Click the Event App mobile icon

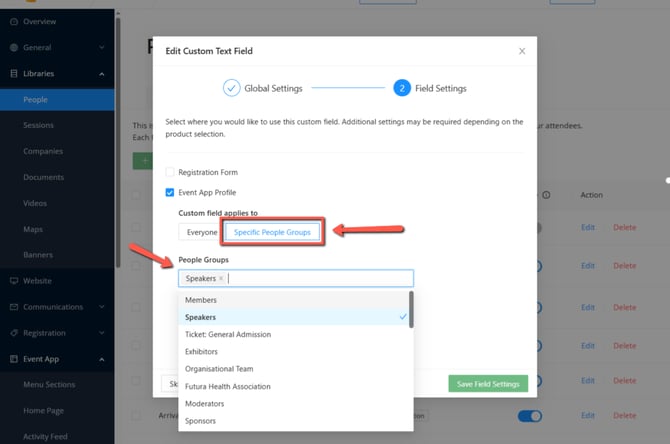click(x=14, y=359)
